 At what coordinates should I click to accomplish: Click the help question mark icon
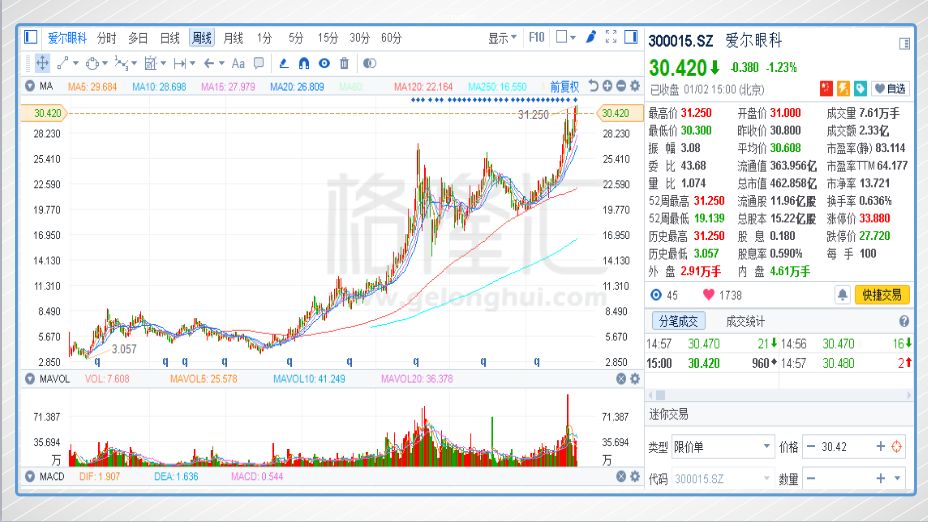(904, 321)
